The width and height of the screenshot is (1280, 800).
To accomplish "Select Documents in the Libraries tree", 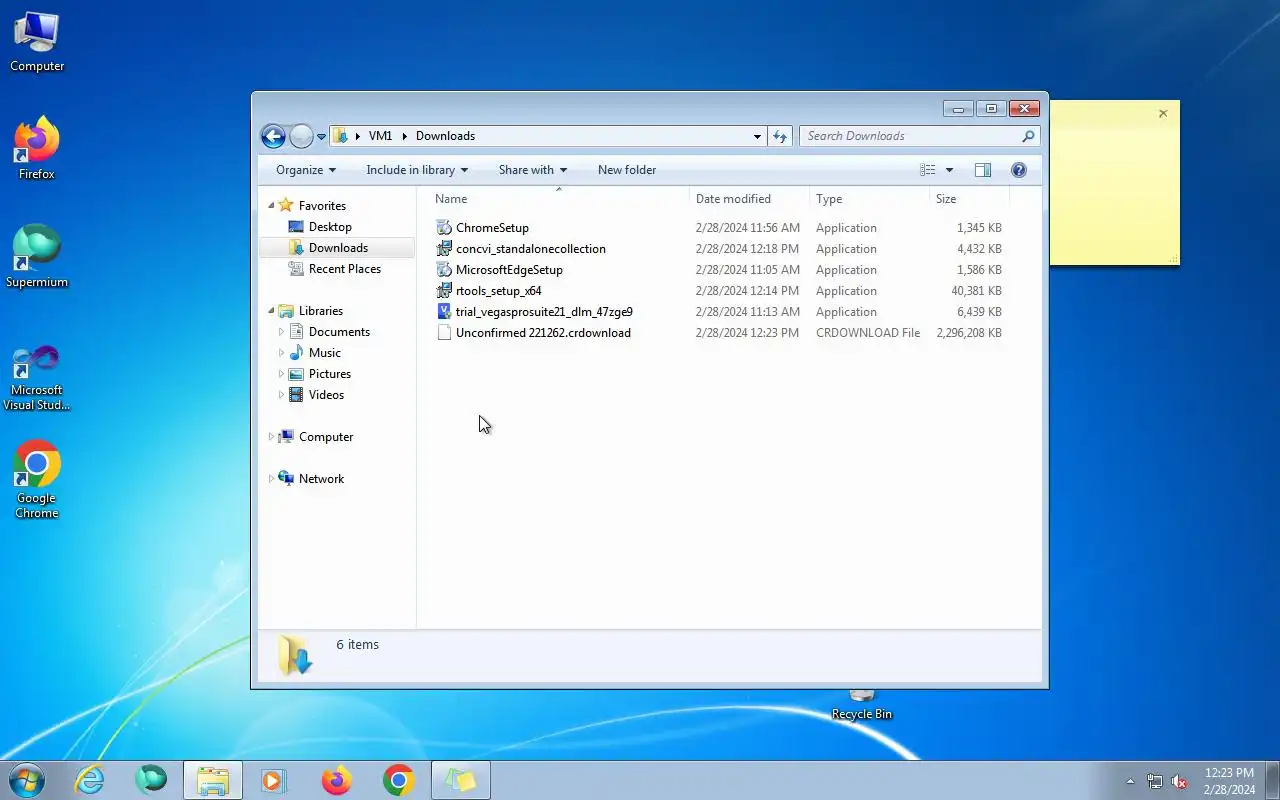I will (339, 332).
